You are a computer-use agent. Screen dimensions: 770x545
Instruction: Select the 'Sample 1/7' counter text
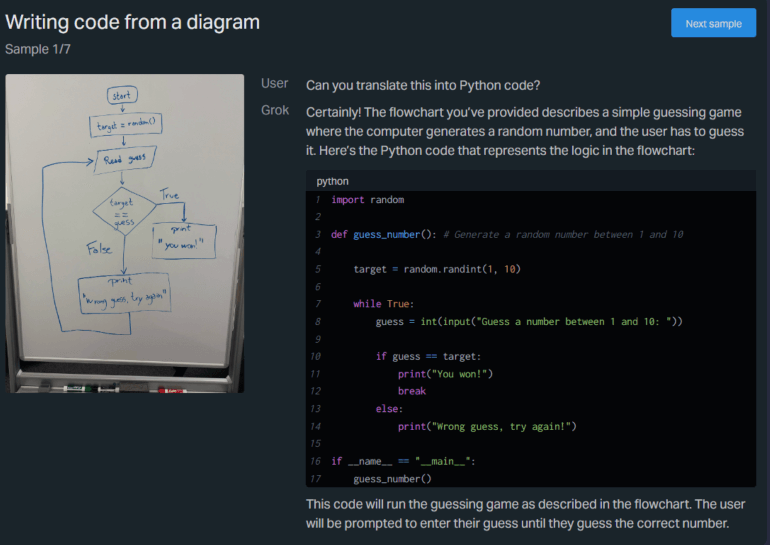[38, 48]
